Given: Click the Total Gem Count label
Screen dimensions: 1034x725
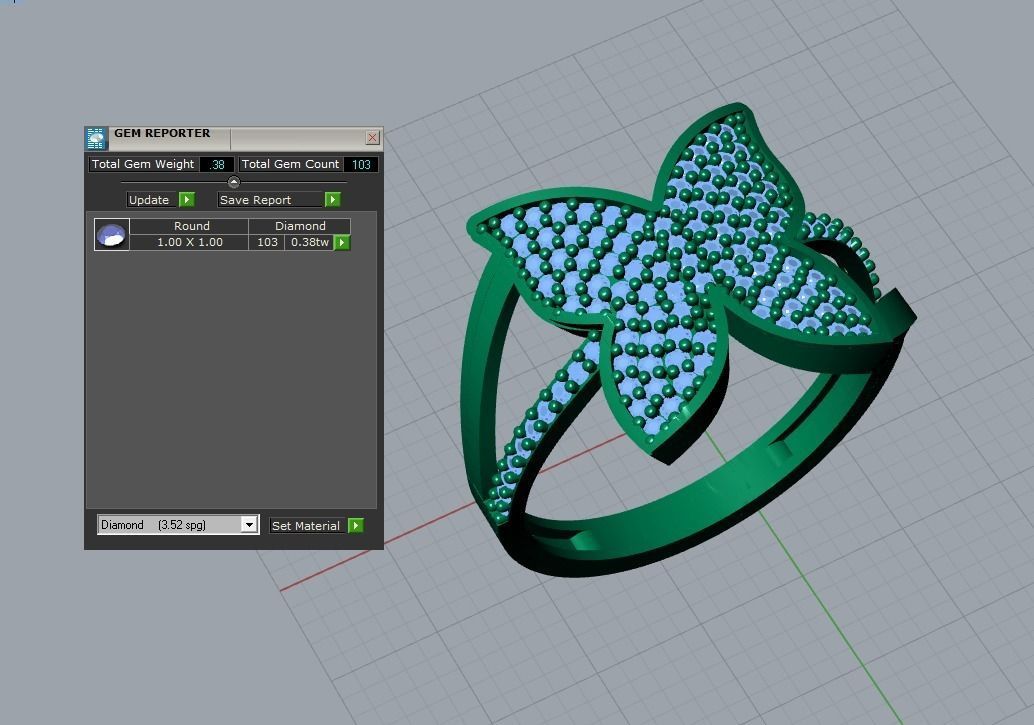Looking at the screenshot, I should click(x=290, y=164).
